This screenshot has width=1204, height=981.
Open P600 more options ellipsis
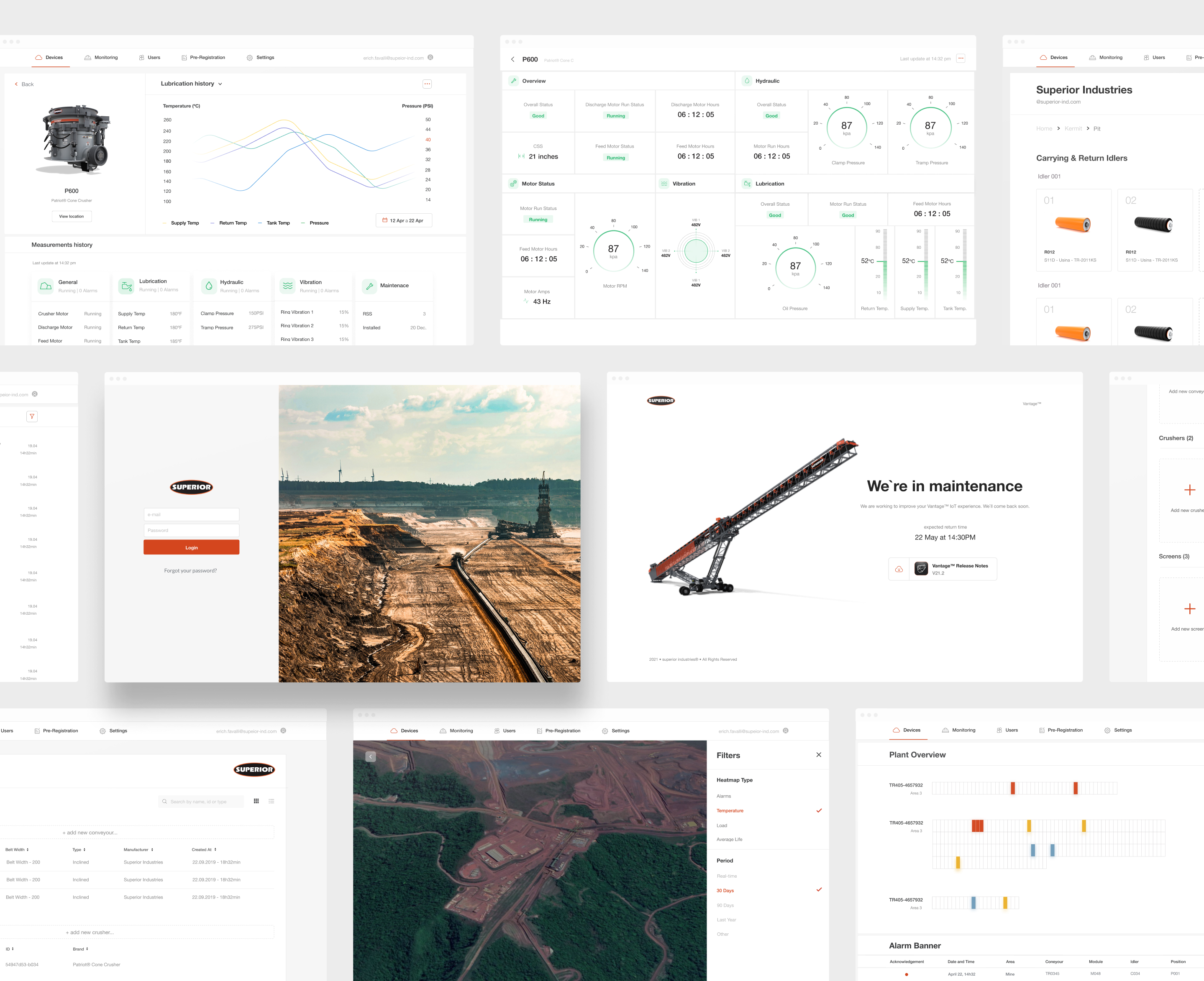[x=961, y=58]
